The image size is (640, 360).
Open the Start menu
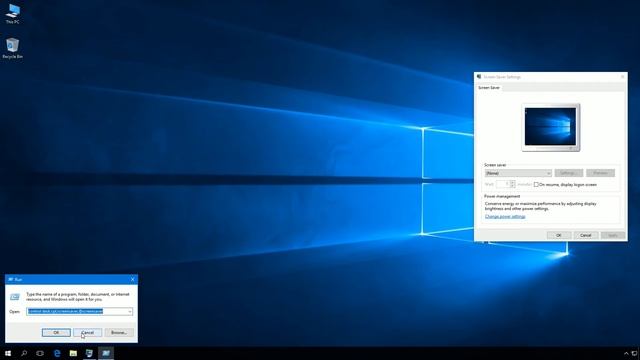click(8, 353)
